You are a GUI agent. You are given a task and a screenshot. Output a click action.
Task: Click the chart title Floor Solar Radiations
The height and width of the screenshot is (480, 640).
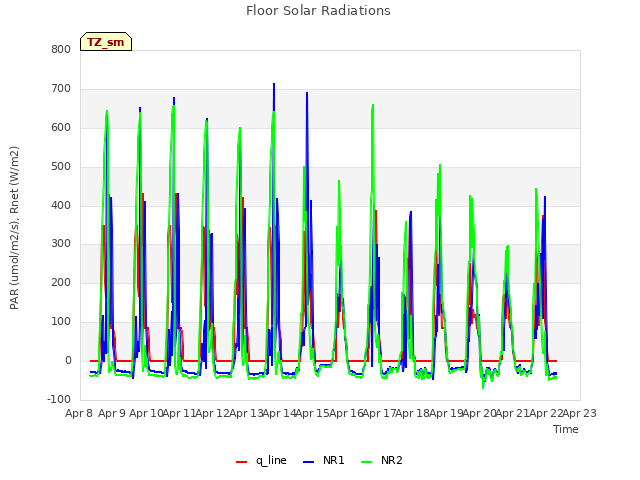(x=318, y=11)
